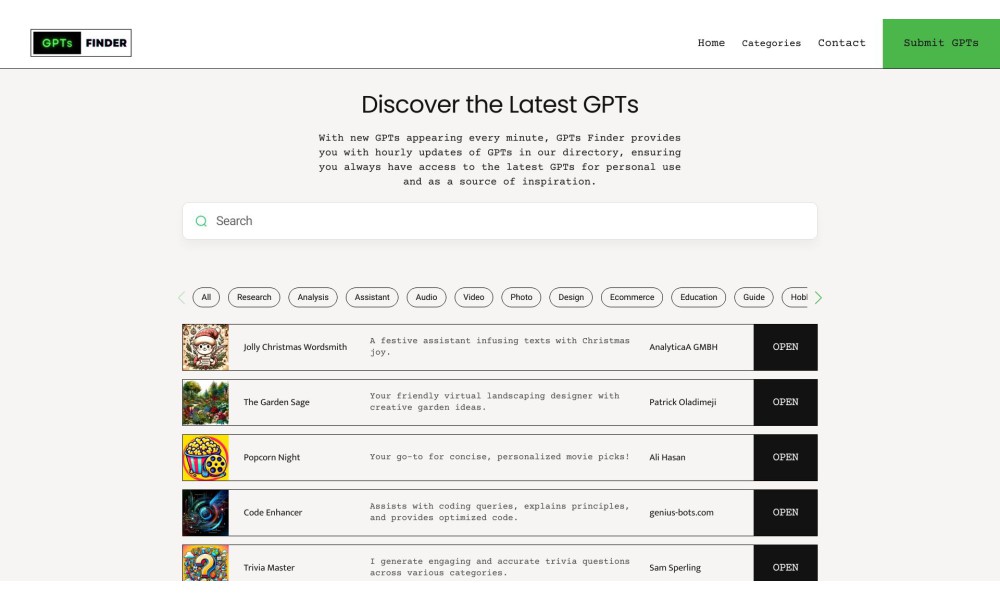Click the Popcorn Night popcorn icon
The height and width of the screenshot is (600, 1000).
[205, 457]
